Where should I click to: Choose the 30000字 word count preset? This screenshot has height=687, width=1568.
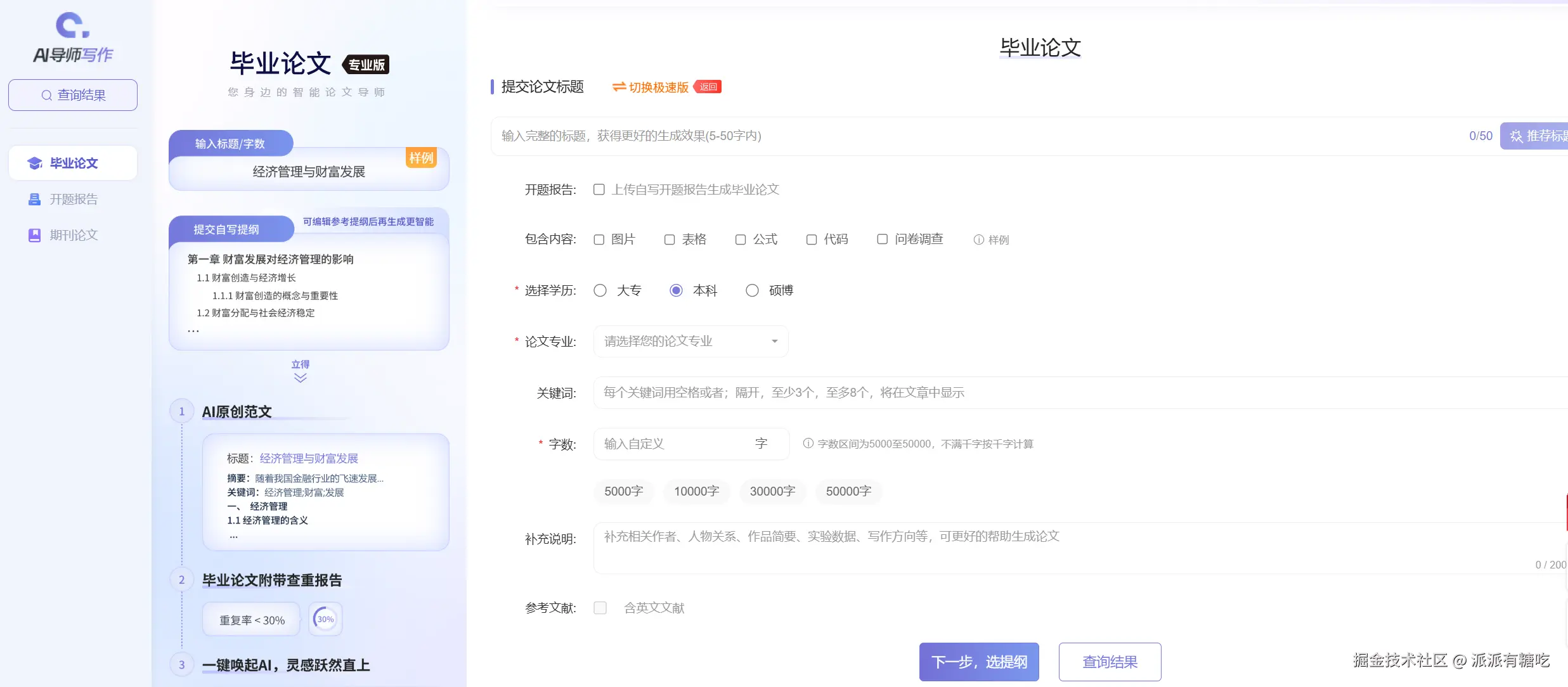[x=772, y=491]
